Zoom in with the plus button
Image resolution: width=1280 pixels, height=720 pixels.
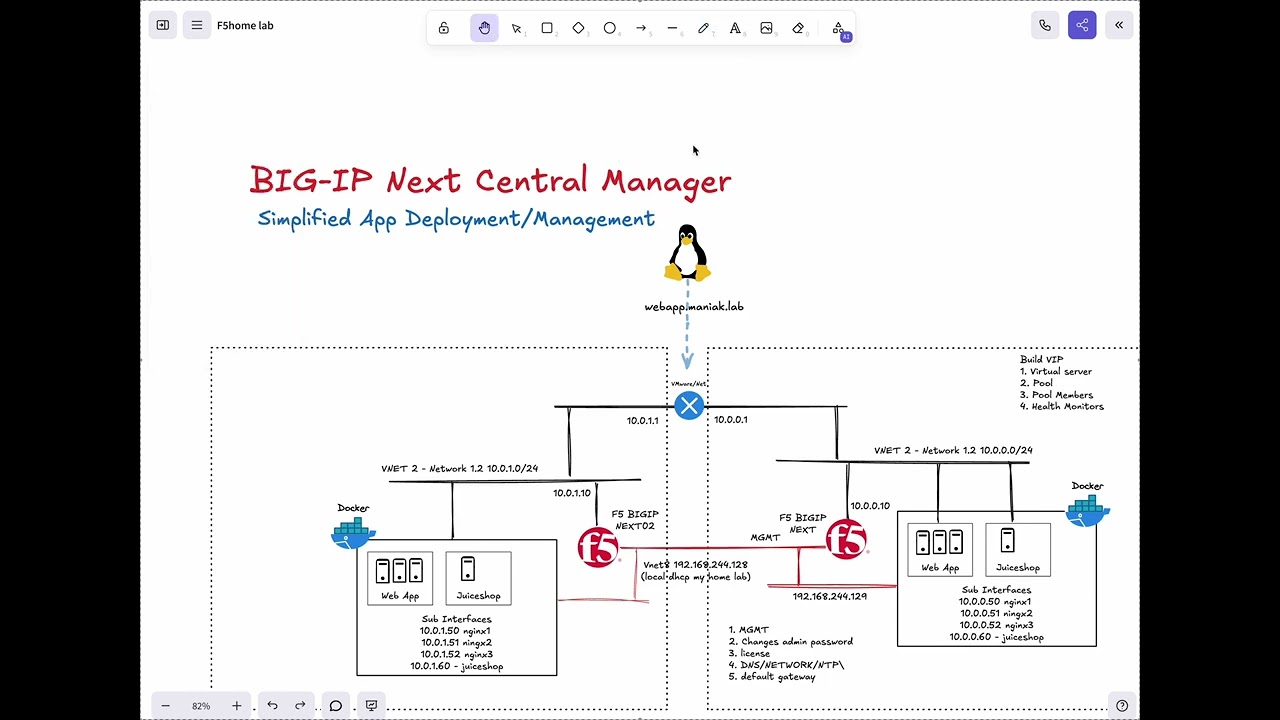236,706
